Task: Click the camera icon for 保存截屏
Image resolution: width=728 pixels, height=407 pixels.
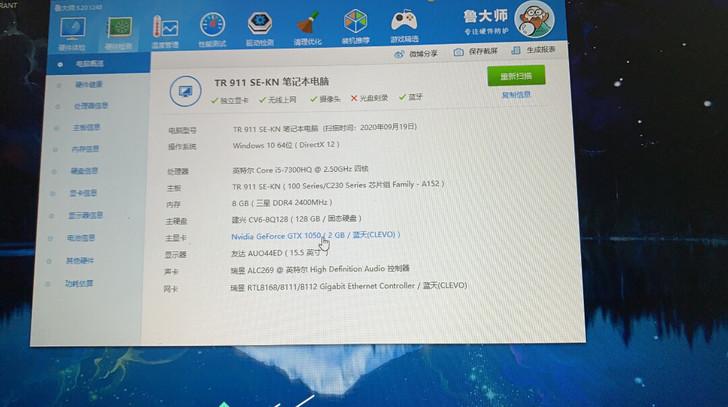Action: (458, 52)
